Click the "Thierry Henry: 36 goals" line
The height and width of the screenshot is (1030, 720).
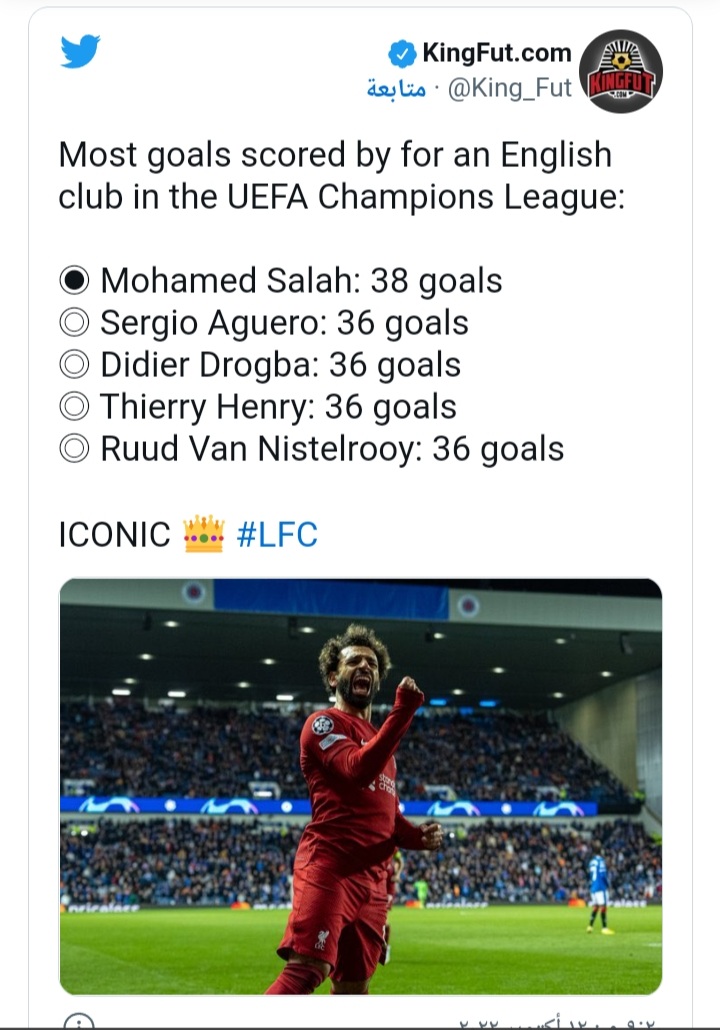pyautogui.click(x=278, y=407)
